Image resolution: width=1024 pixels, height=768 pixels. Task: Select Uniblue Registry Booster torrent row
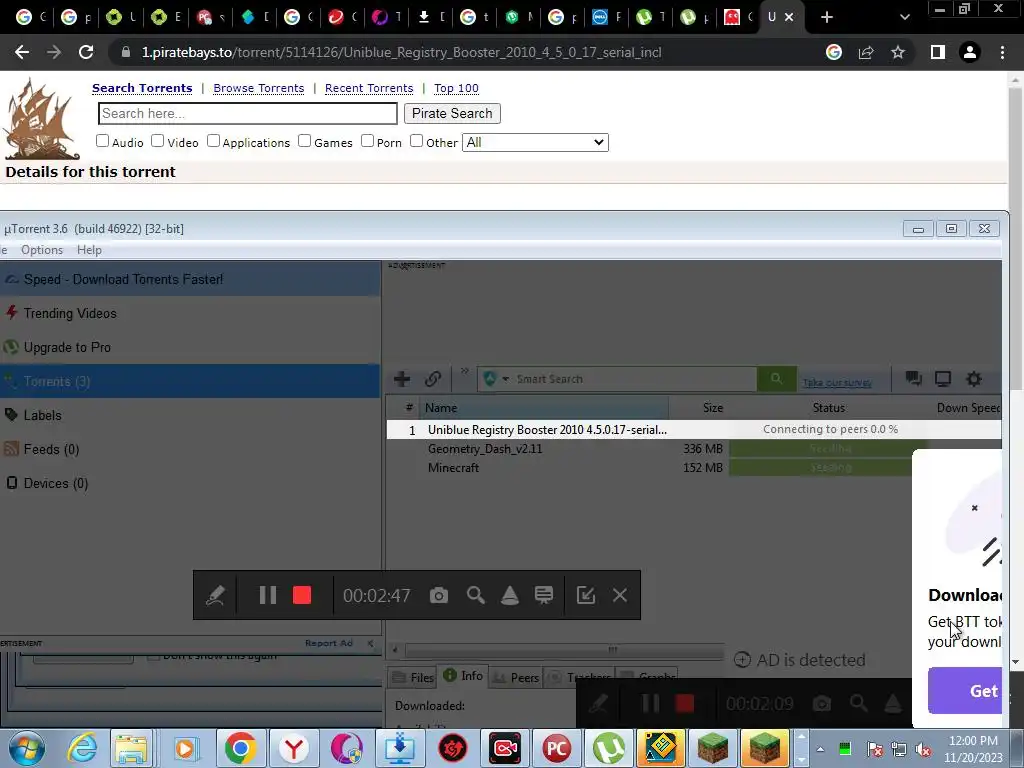coord(694,430)
